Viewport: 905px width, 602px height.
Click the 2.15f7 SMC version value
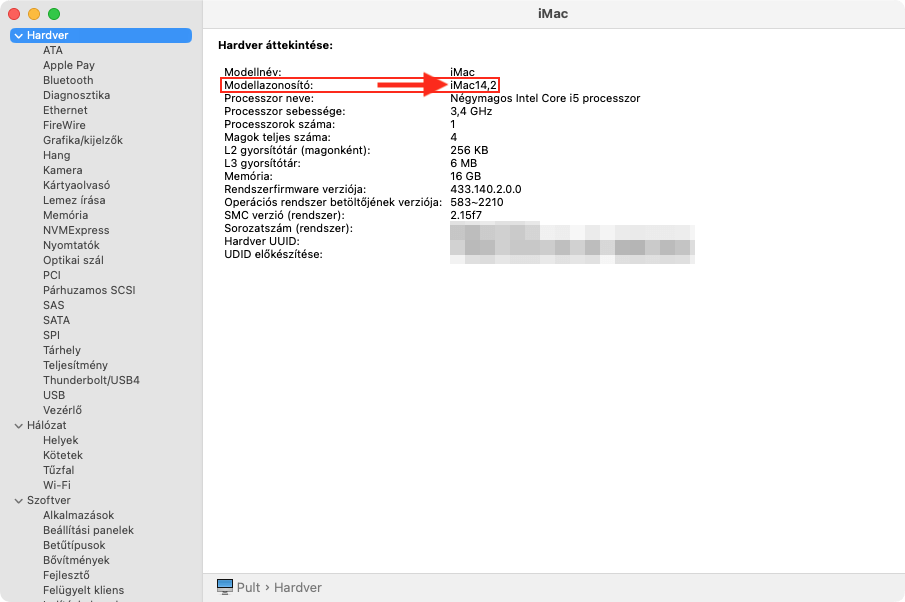coord(466,215)
